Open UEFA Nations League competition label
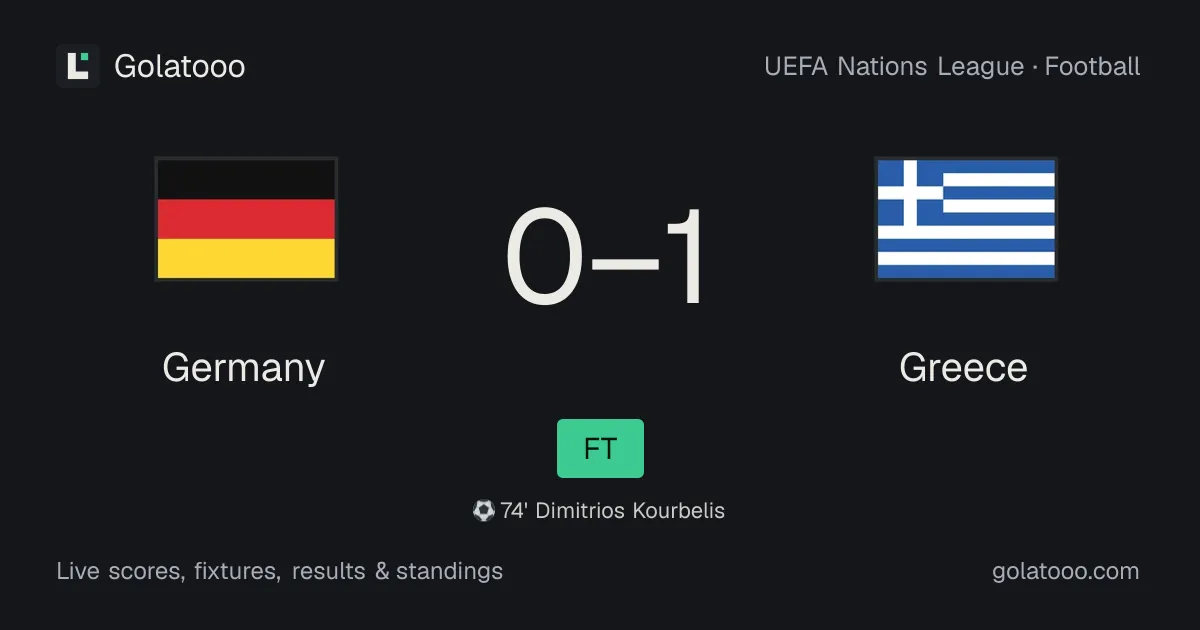The image size is (1200, 630). 894,67
